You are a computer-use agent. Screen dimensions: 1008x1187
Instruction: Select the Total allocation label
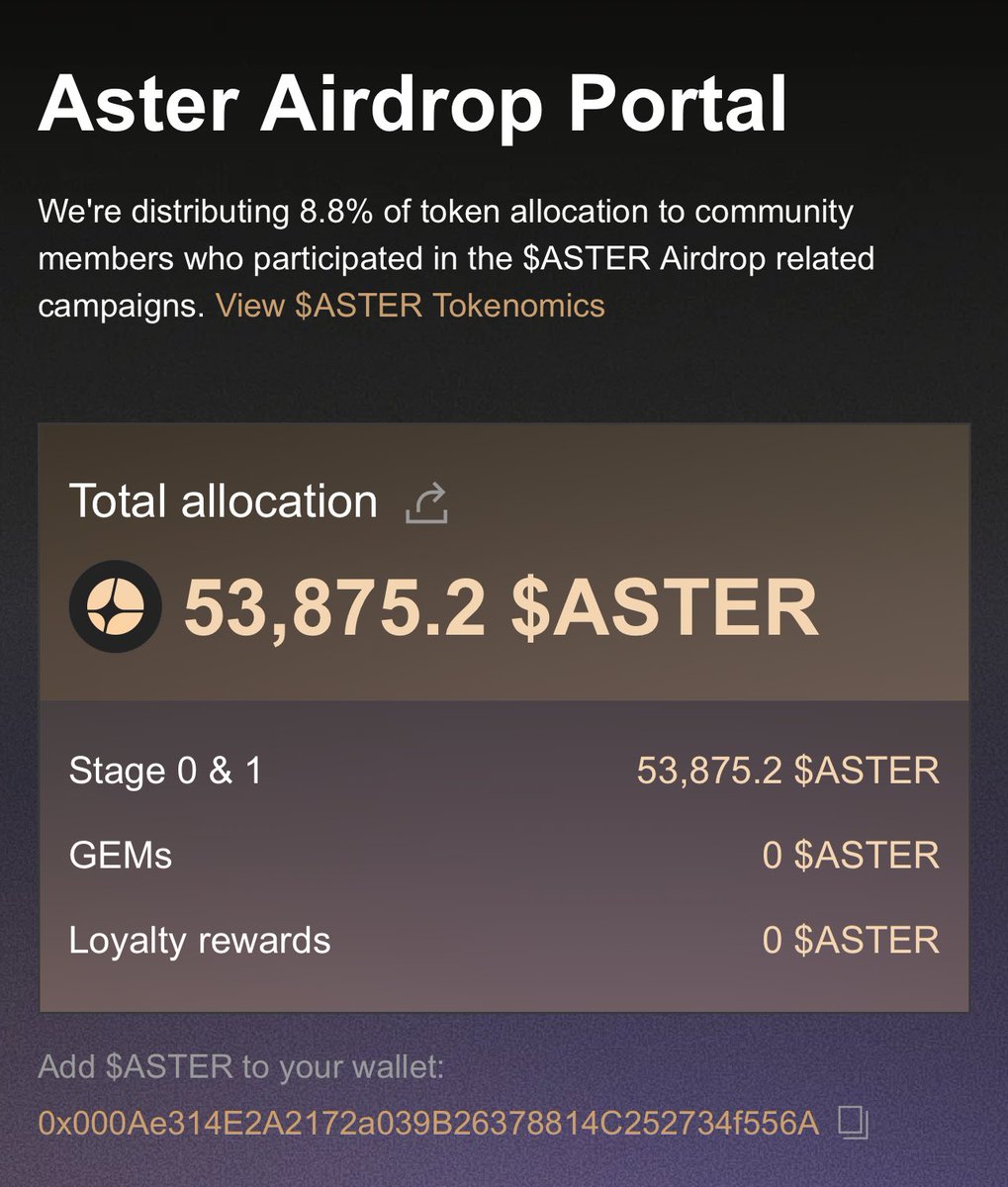coord(224,502)
